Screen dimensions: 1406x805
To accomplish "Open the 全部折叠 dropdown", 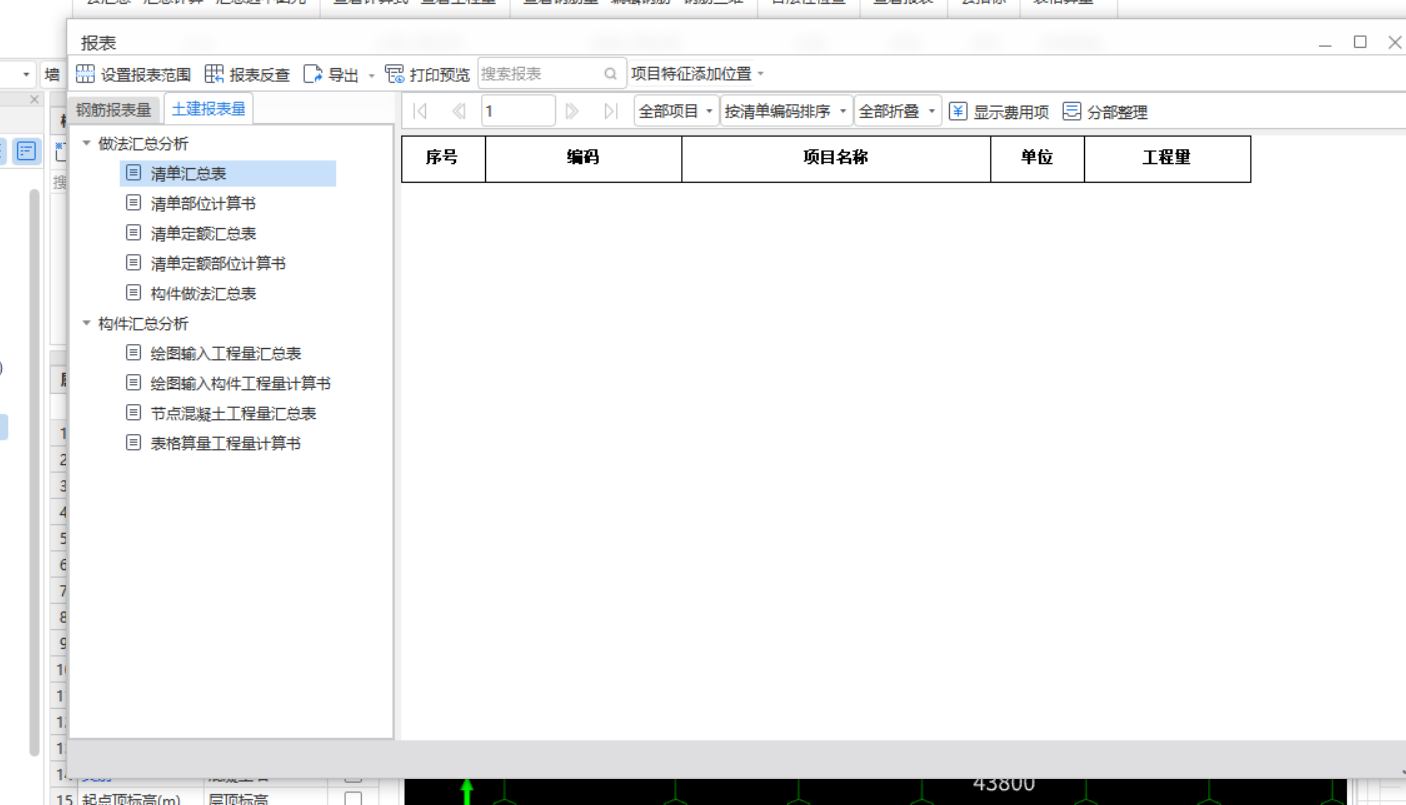I will (x=898, y=111).
